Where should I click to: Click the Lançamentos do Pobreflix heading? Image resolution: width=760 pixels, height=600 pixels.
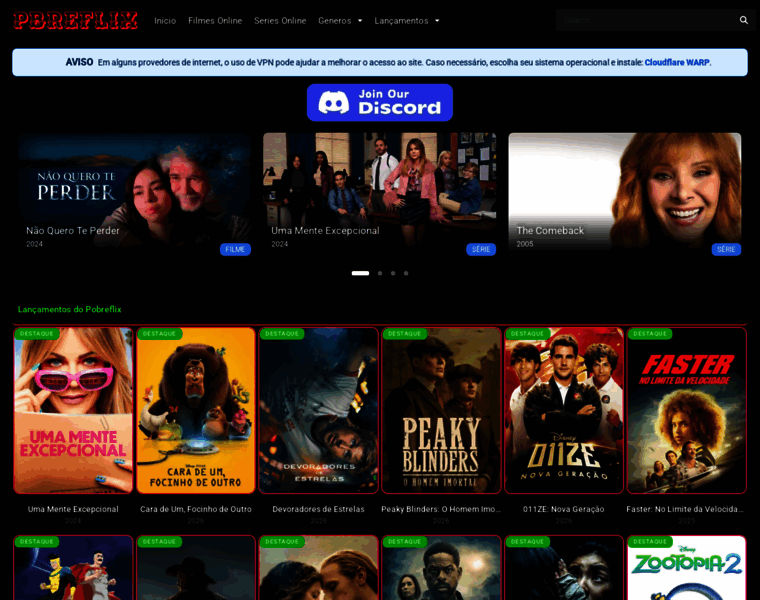[x=70, y=309]
